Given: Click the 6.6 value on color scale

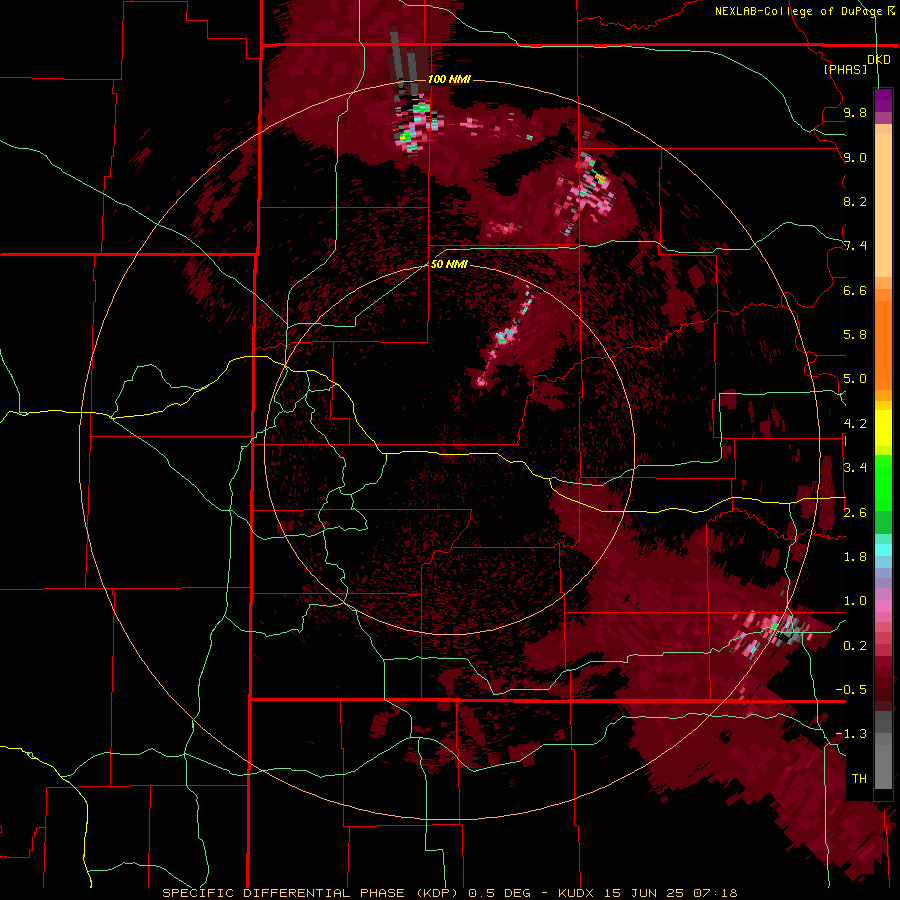Looking at the screenshot, I should click(855, 290).
